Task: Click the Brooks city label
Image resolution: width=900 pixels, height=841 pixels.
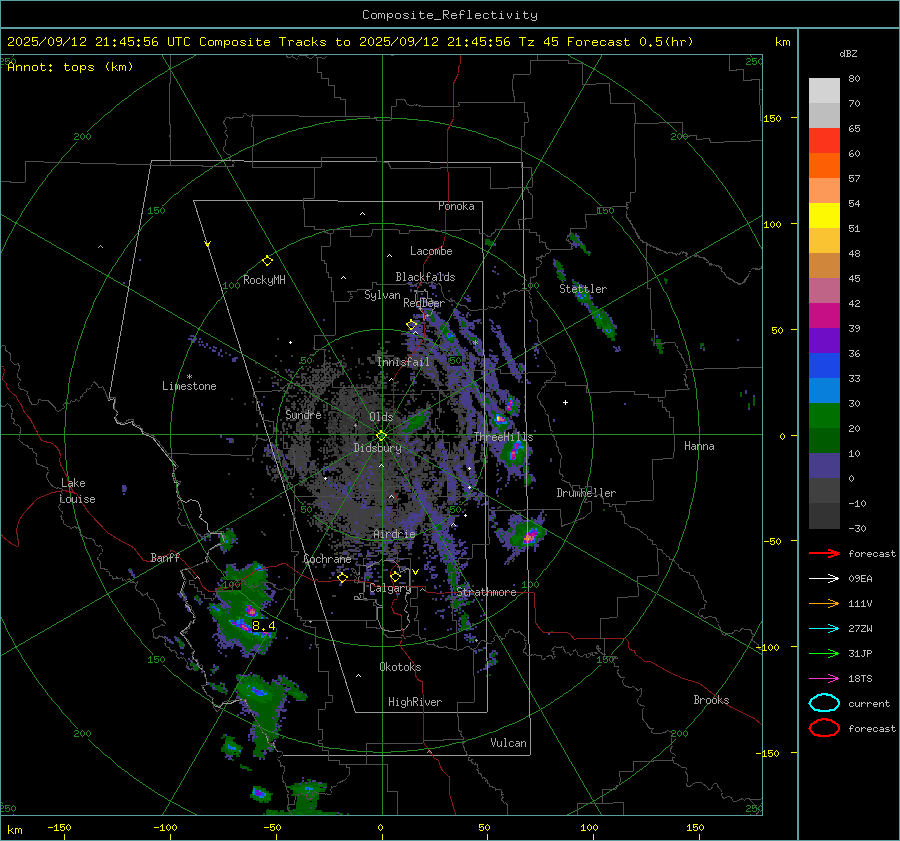Action: point(711,700)
